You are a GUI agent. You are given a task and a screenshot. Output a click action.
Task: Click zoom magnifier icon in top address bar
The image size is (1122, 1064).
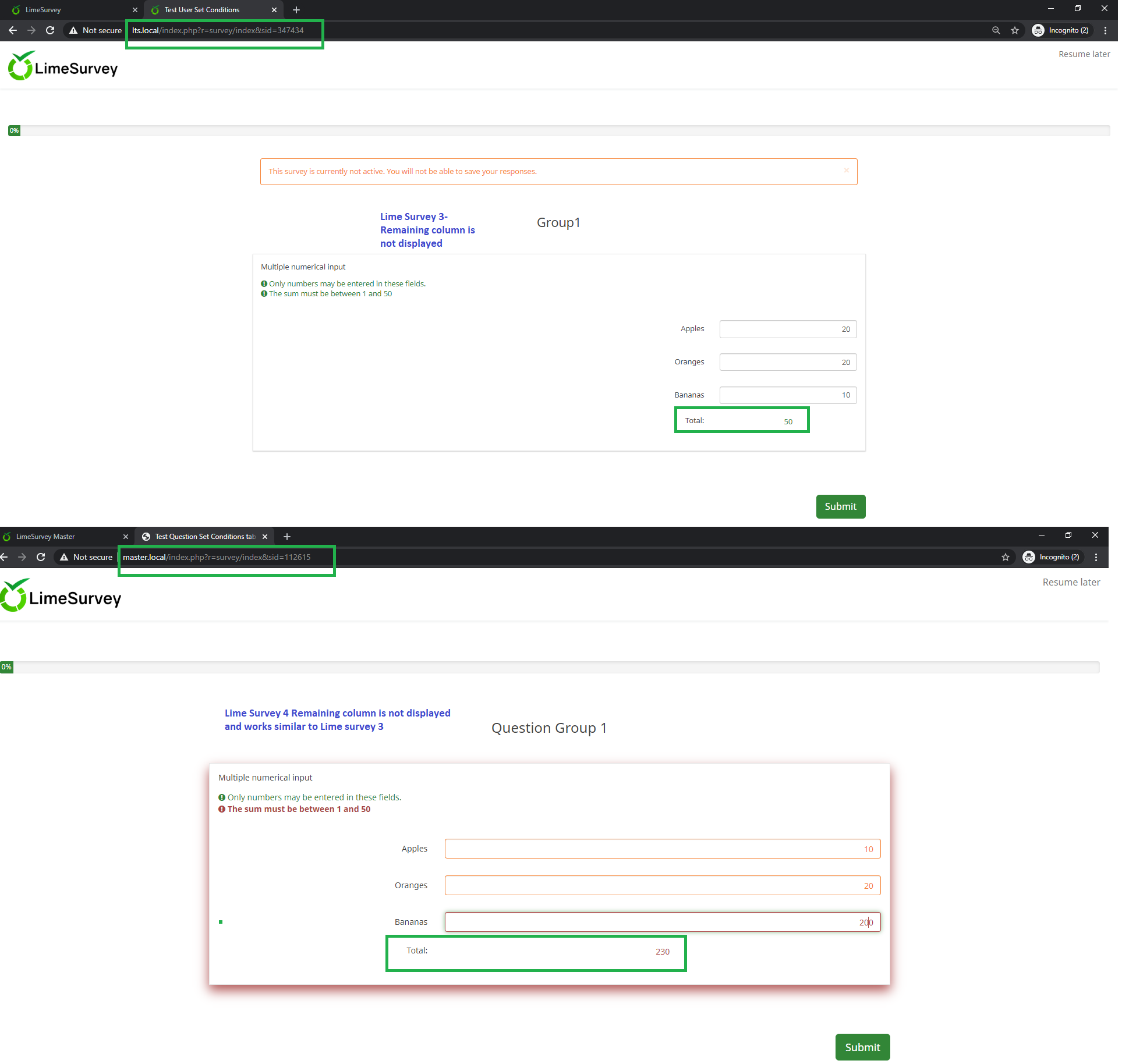click(996, 30)
